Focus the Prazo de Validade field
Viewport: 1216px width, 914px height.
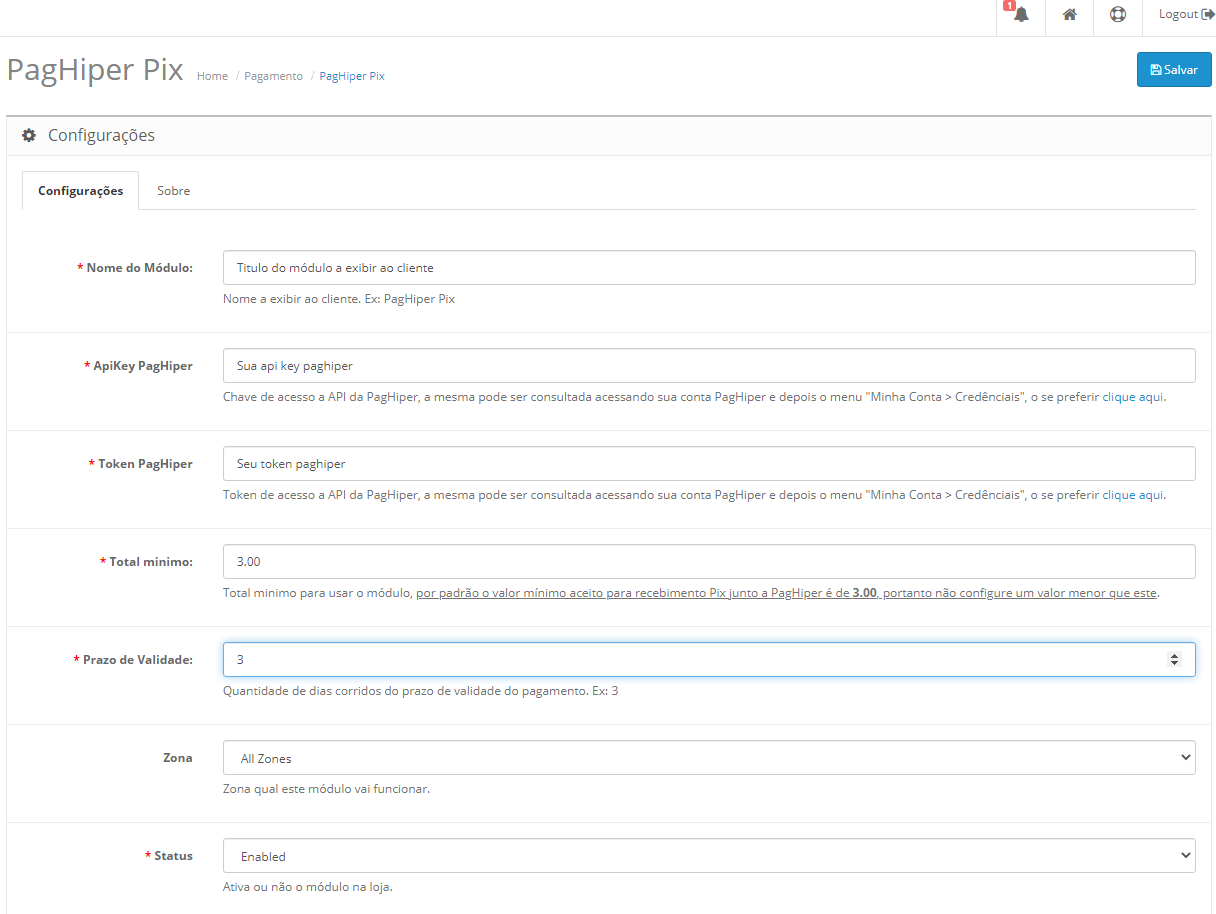(709, 660)
